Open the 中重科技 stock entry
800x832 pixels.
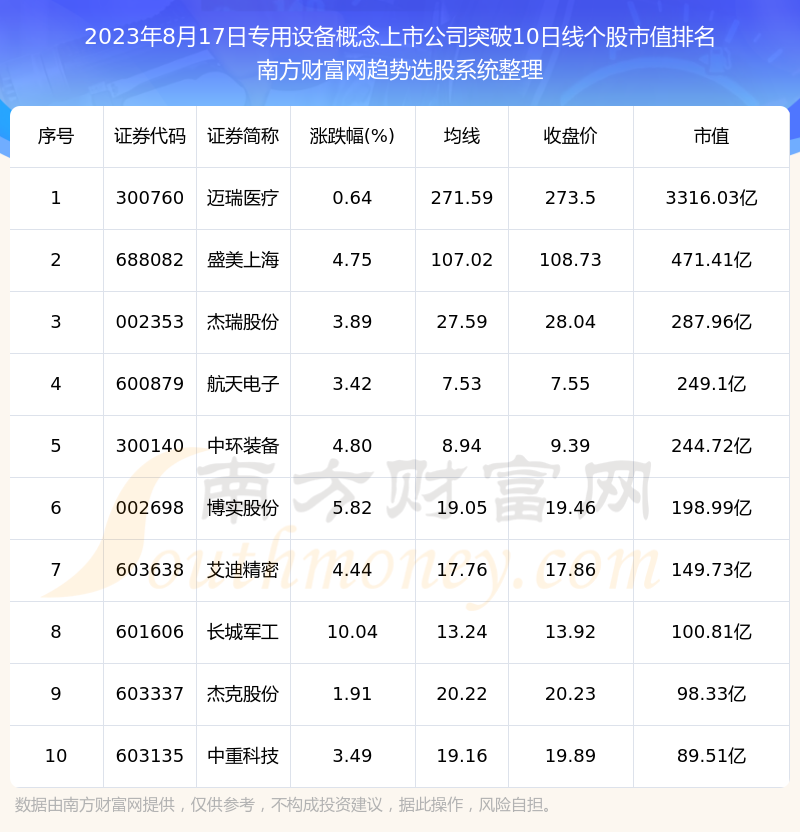pos(243,756)
